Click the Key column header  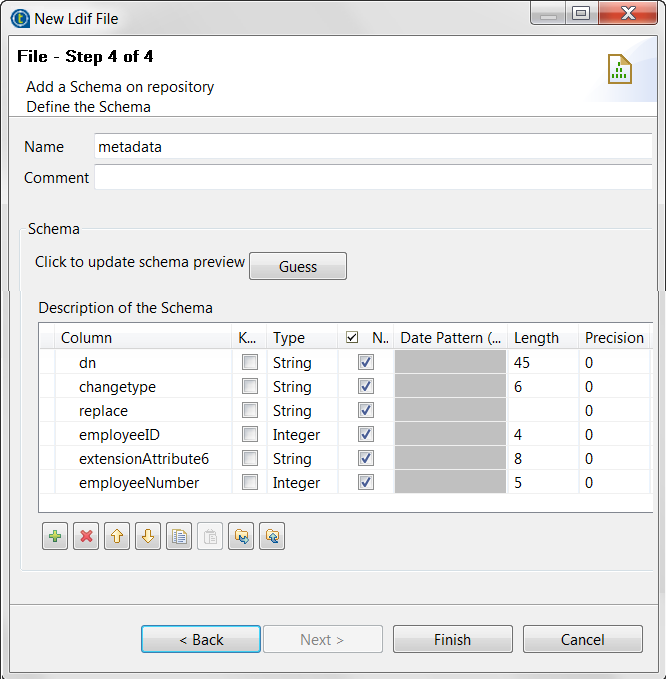(249, 337)
